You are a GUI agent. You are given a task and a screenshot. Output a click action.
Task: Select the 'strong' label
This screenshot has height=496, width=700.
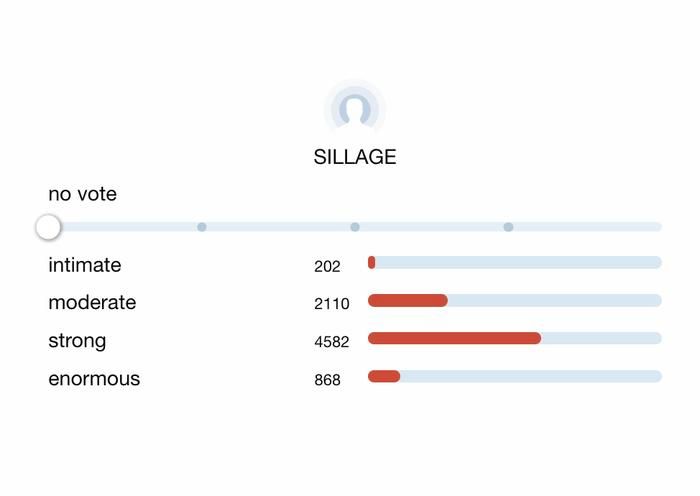(77, 341)
